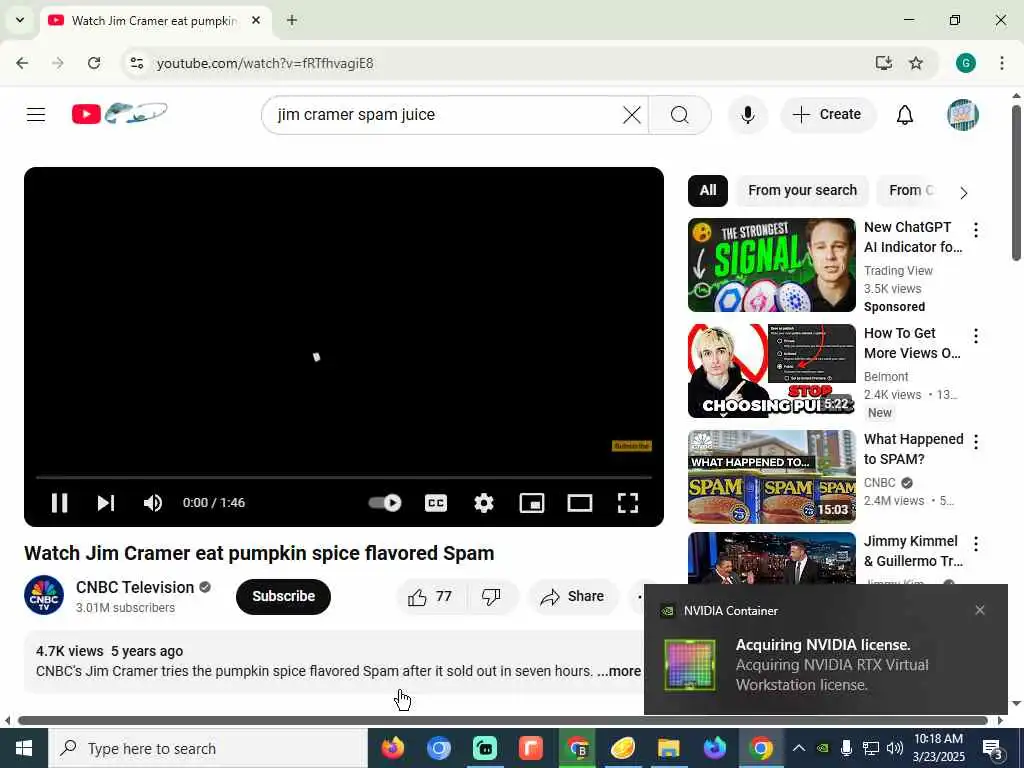This screenshot has height=768, width=1024.
Task: Show more filter chips arrow
Action: (x=964, y=193)
